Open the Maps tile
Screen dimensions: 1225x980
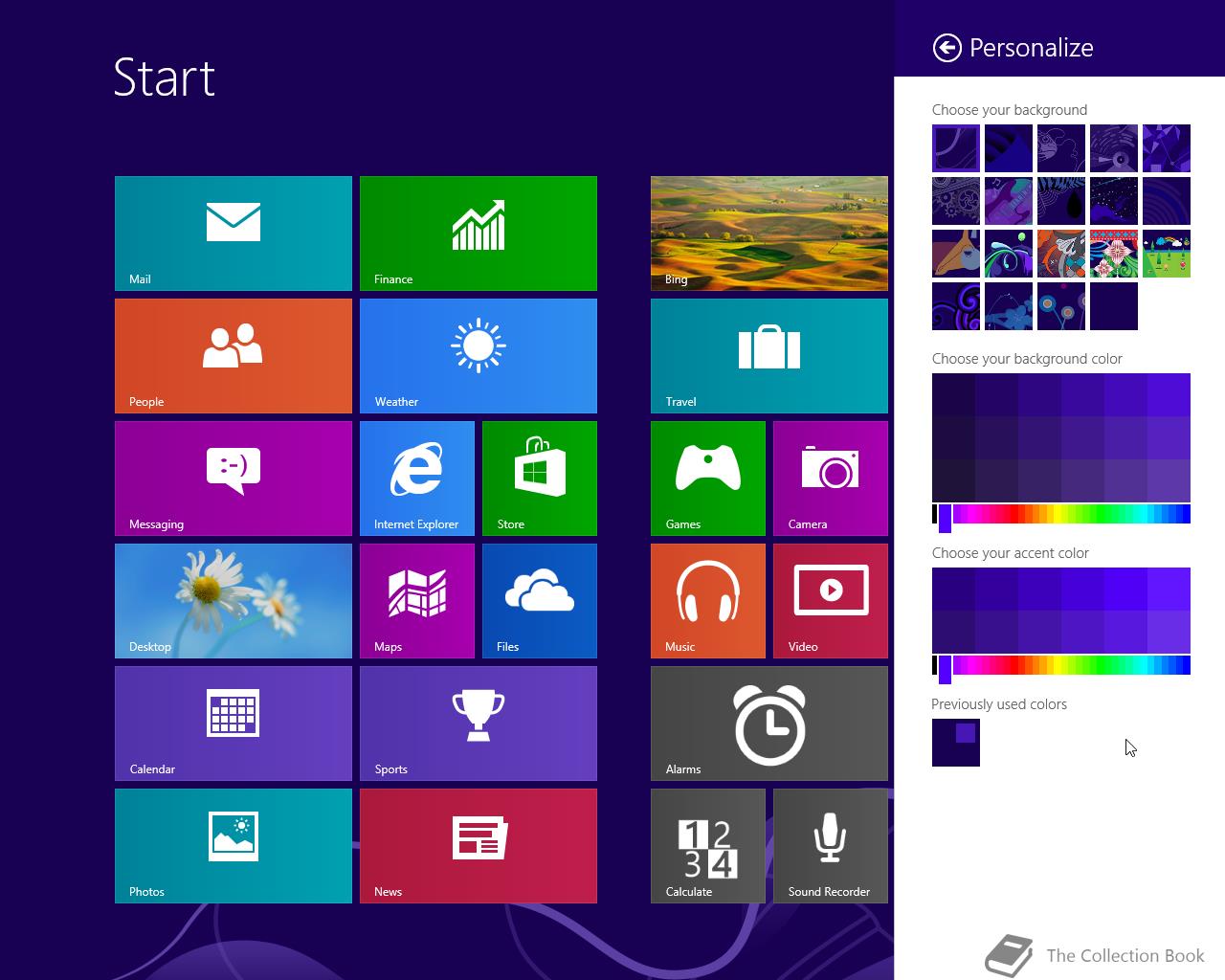(x=417, y=601)
